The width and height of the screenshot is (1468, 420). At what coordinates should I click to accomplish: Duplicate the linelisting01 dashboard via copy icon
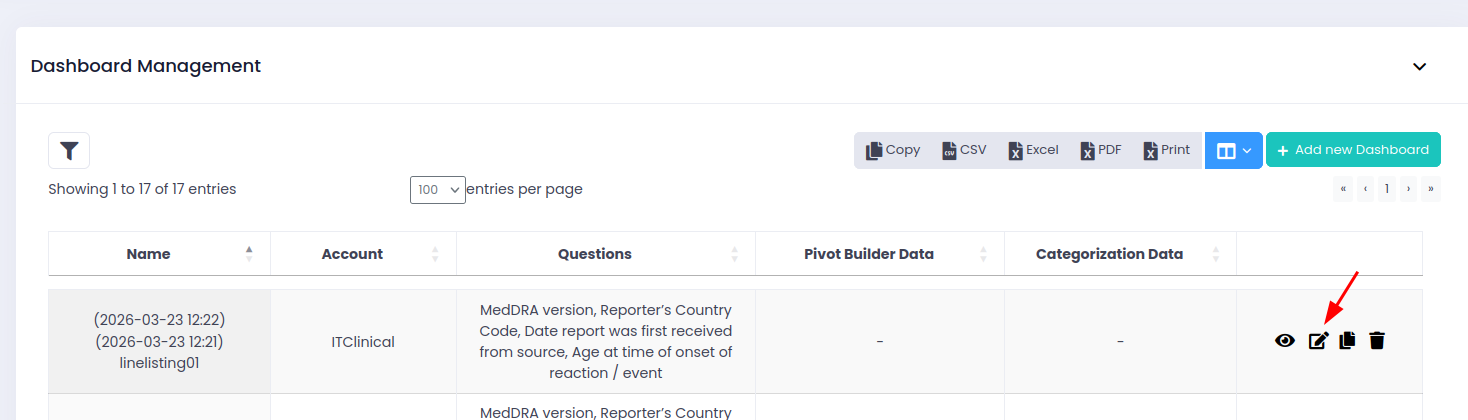(x=1347, y=341)
